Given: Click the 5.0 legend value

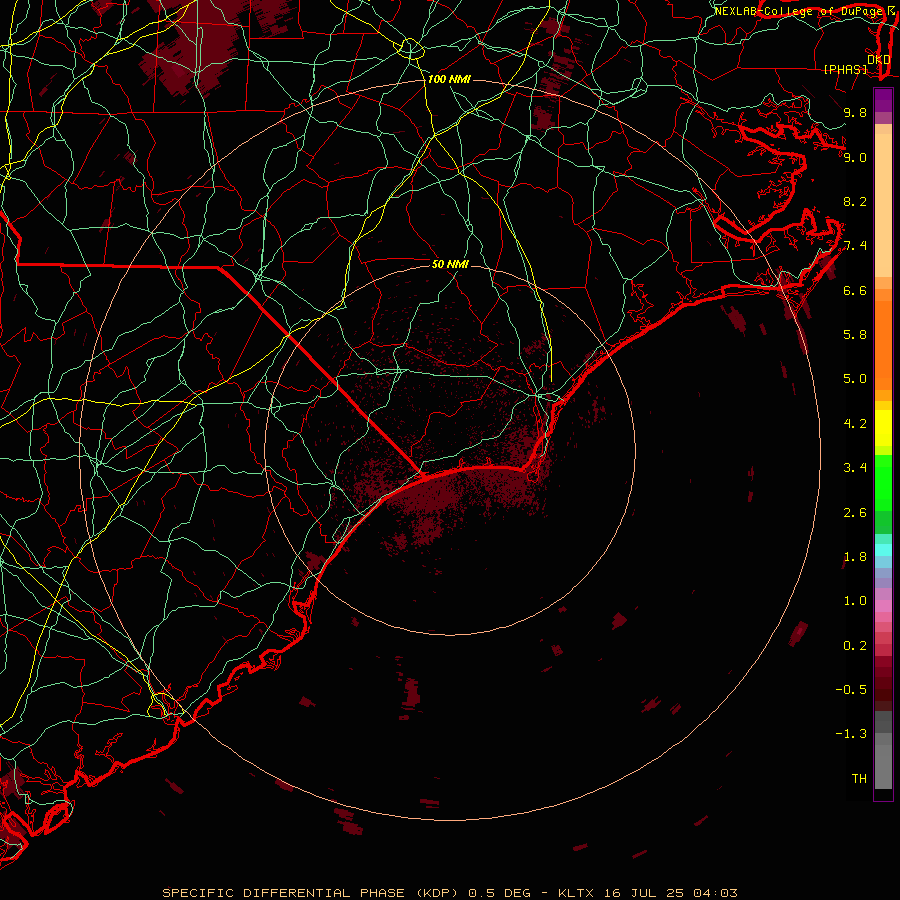Looking at the screenshot, I should click(x=855, y=379).
